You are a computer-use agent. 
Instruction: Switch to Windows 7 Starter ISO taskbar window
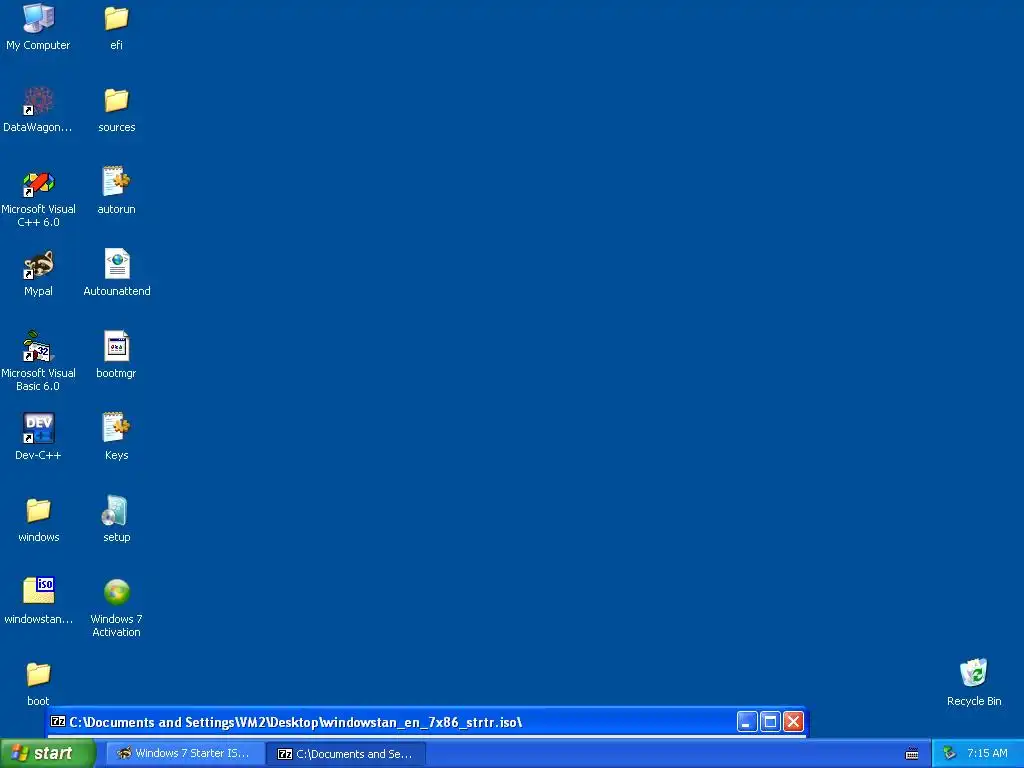185,754
